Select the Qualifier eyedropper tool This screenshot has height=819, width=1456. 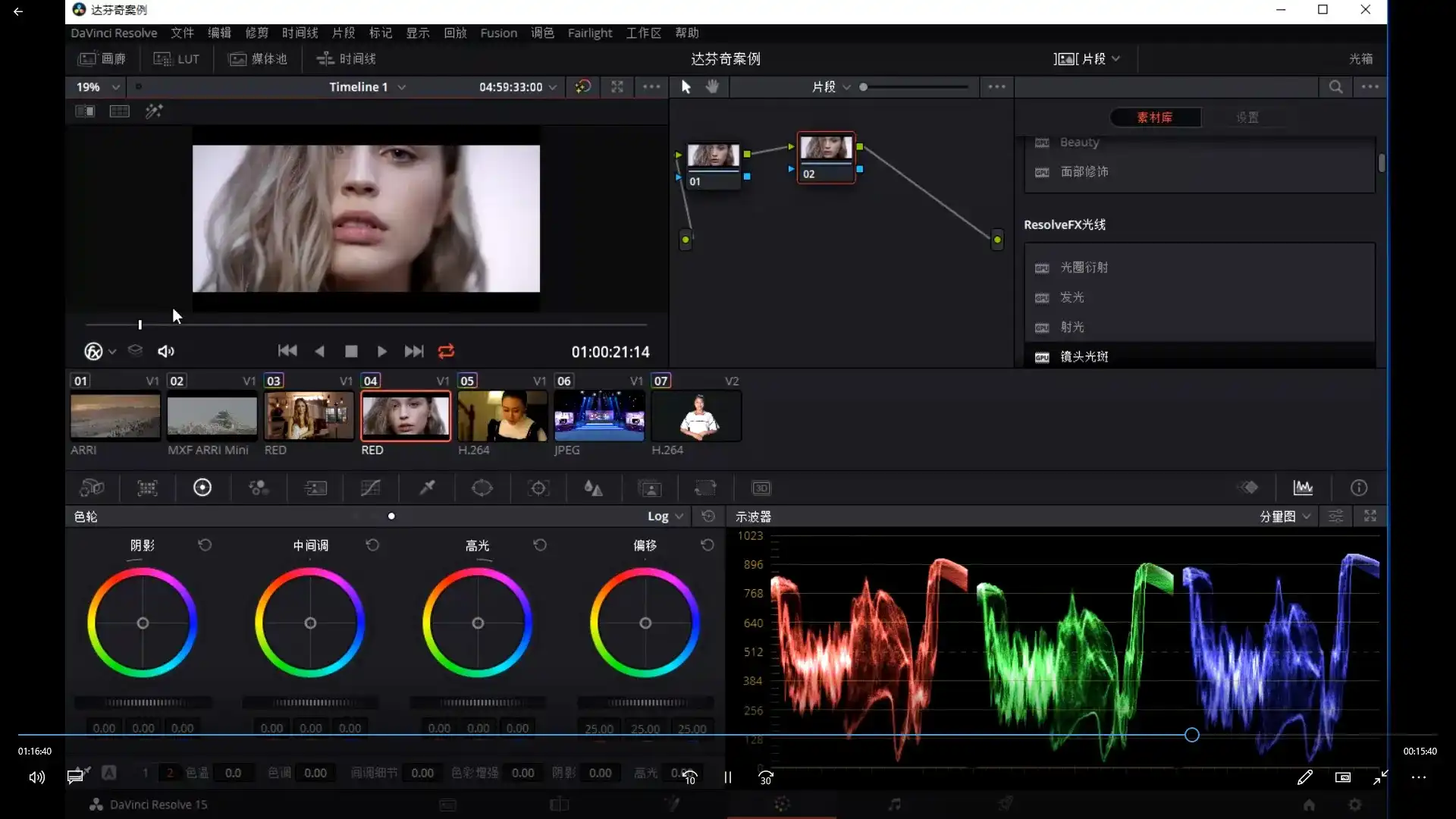coord(427,488)
